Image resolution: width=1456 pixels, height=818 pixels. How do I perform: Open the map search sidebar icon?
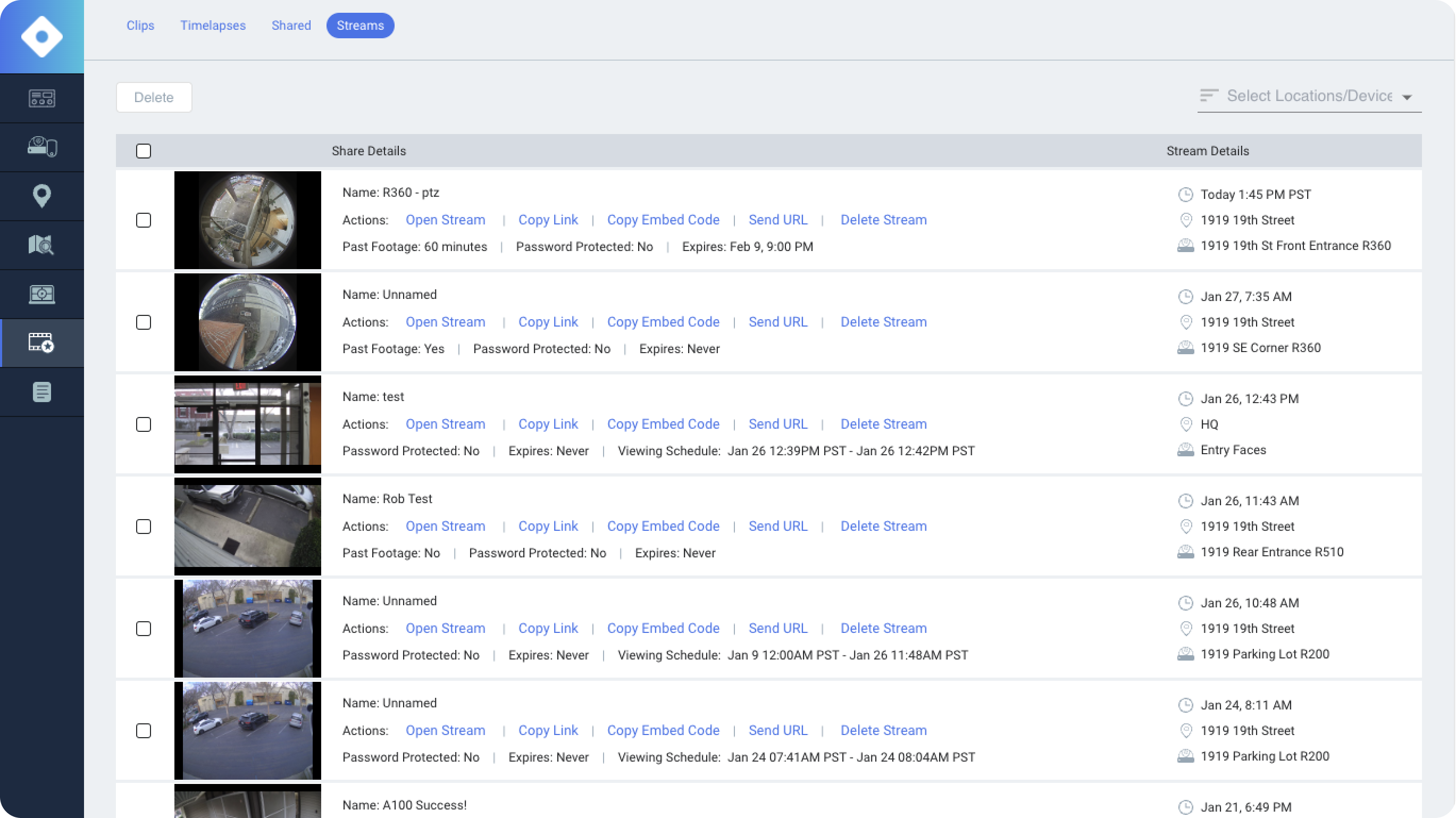(42, 245)
